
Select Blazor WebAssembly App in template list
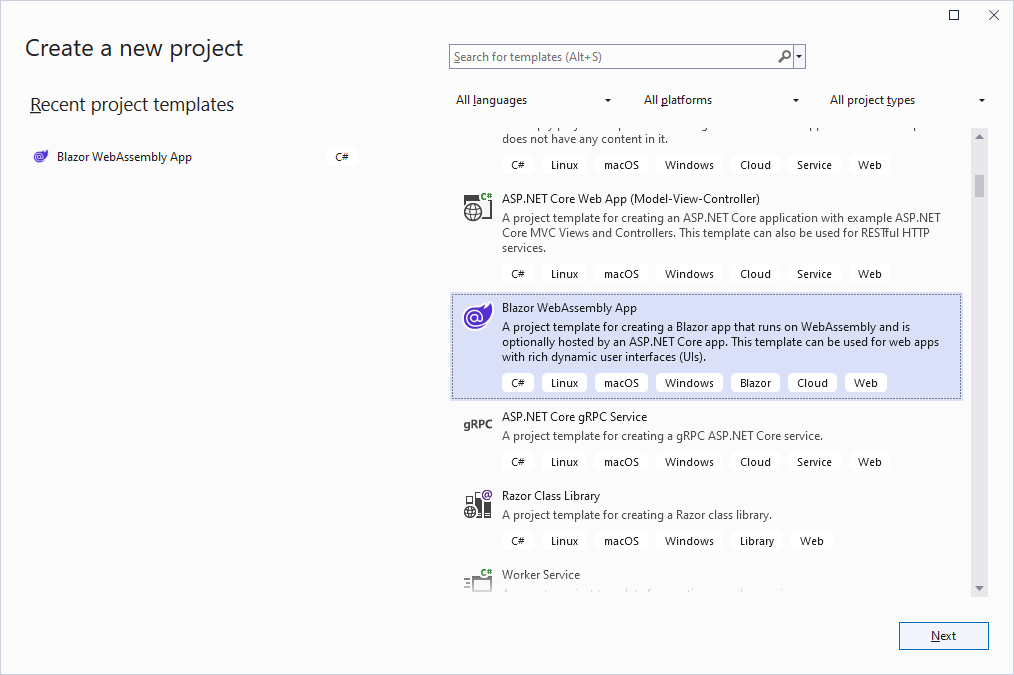(x=706, y=346)
